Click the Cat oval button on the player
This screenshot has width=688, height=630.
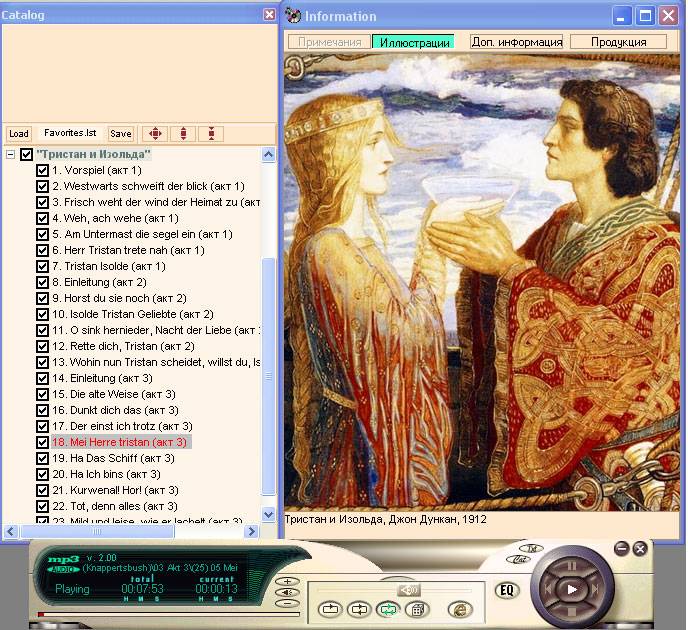coord(518,559)
